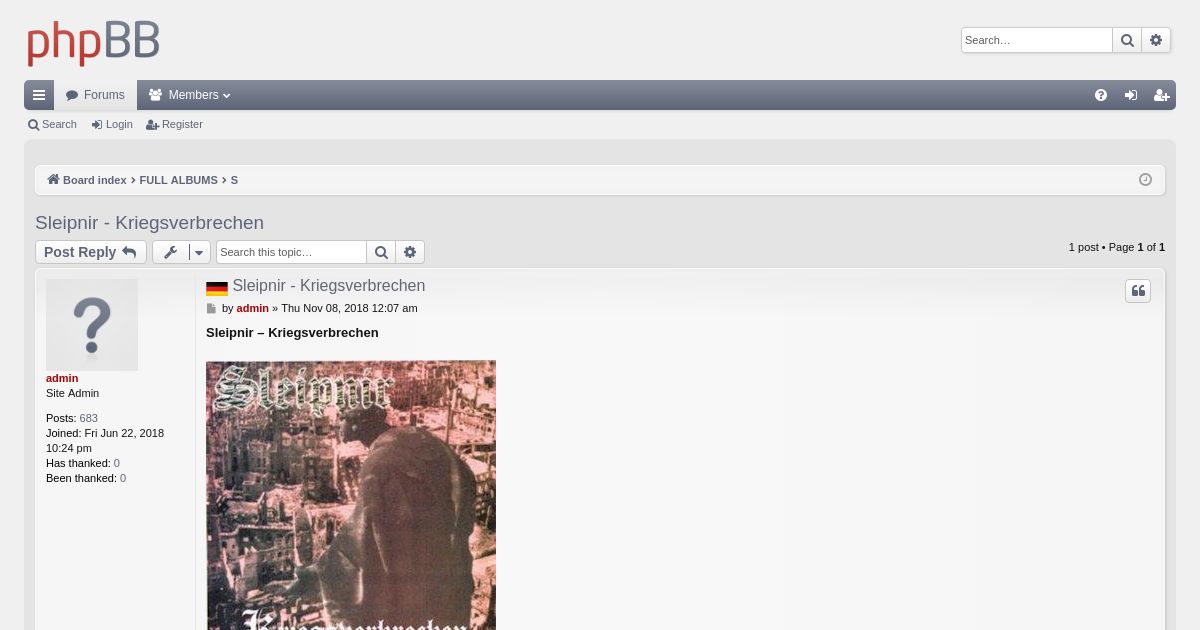Screen dimensions: 1200x630
Task: Open the S forum breadcrumb
Action: point(234,180)
